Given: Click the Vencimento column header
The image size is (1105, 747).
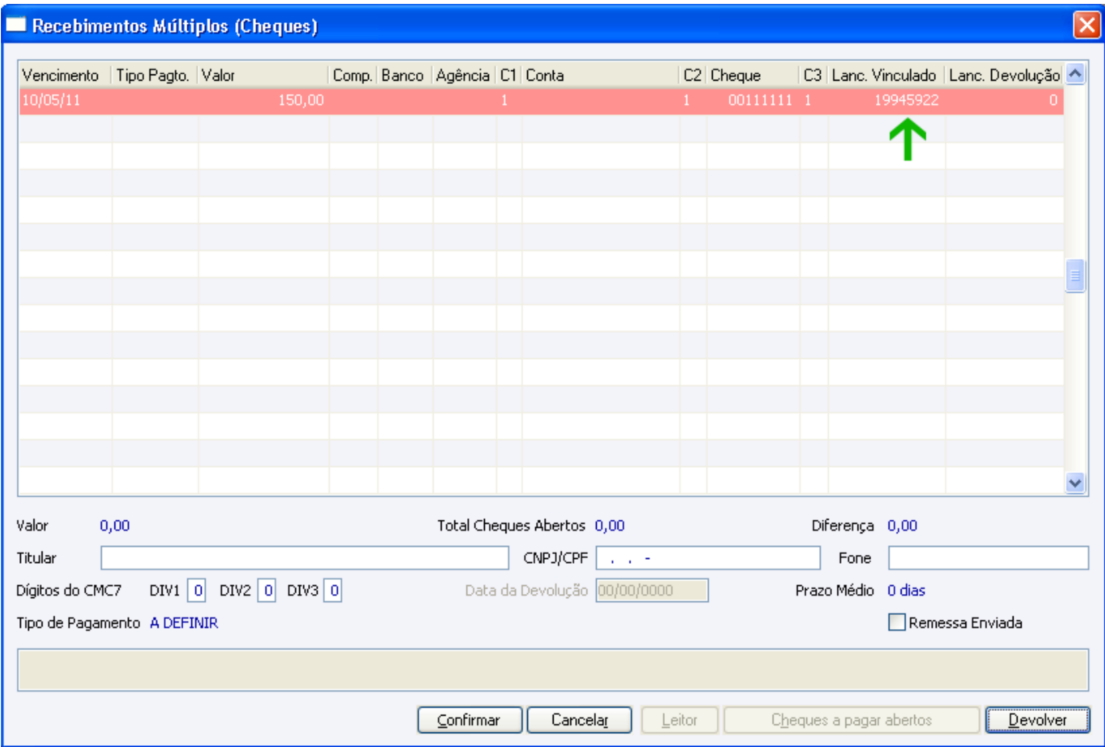Looking at the screenshot, I should coord(65,75).
